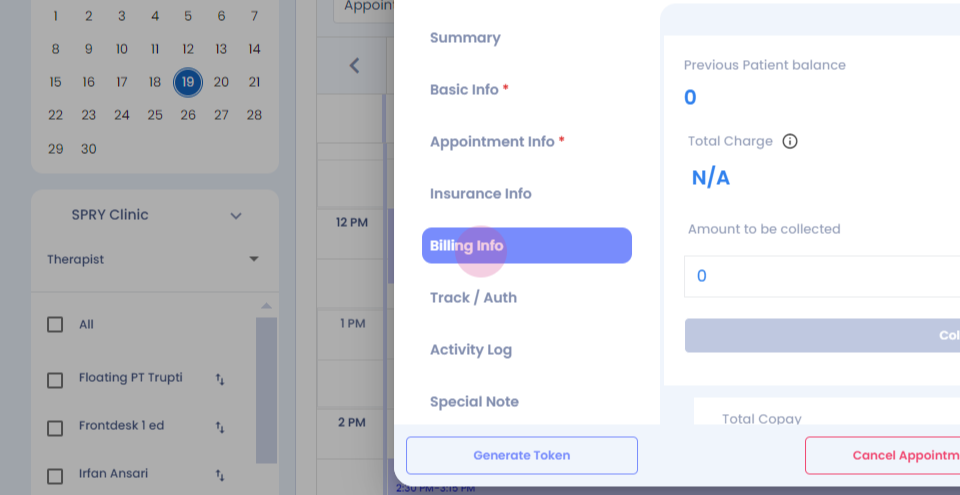
Task: Enable the Frontdesk 1 ed checkbox
Action: tap(55, 428)
